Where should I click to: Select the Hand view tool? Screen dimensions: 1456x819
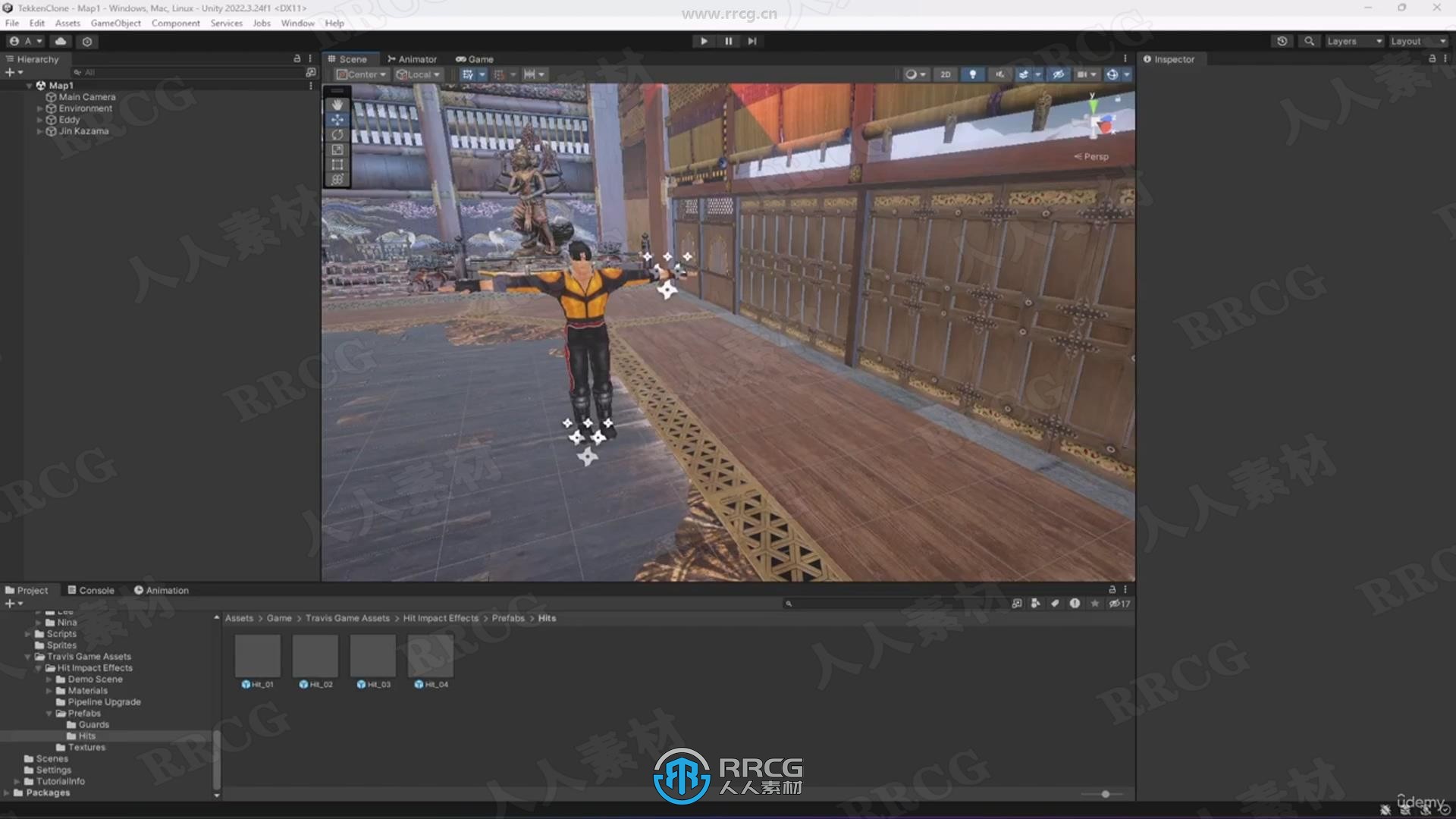pyautogui.click(x=337, y=105)
